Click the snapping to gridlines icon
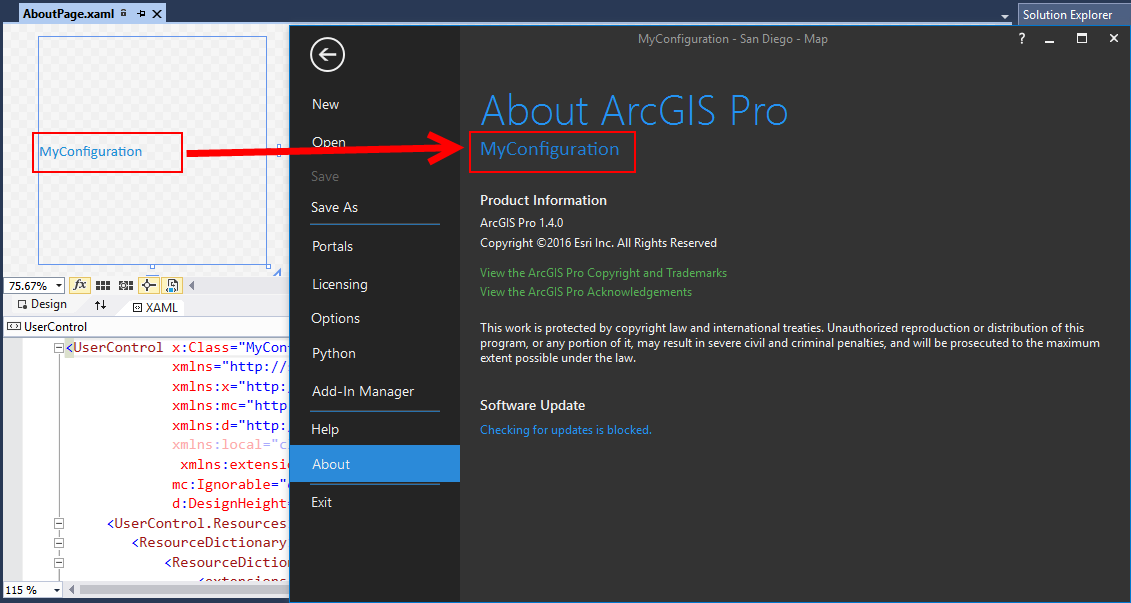 [125, 285]
